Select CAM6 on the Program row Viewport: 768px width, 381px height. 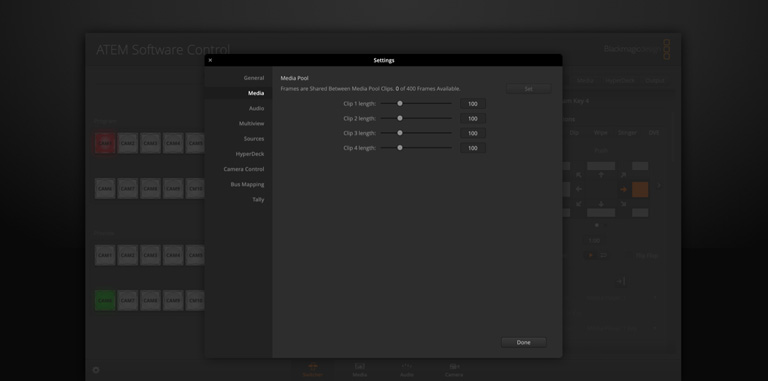[105, 189]
